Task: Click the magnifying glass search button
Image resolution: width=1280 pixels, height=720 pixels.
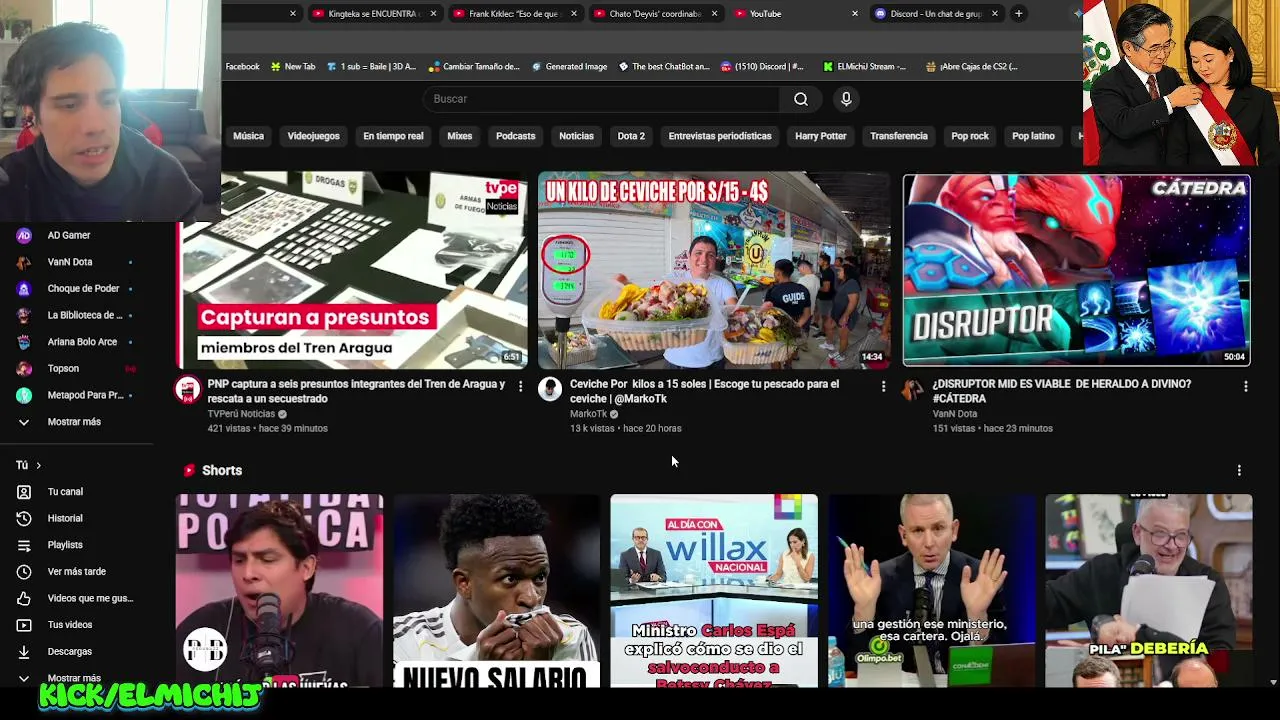Action: tap(801, 99)
